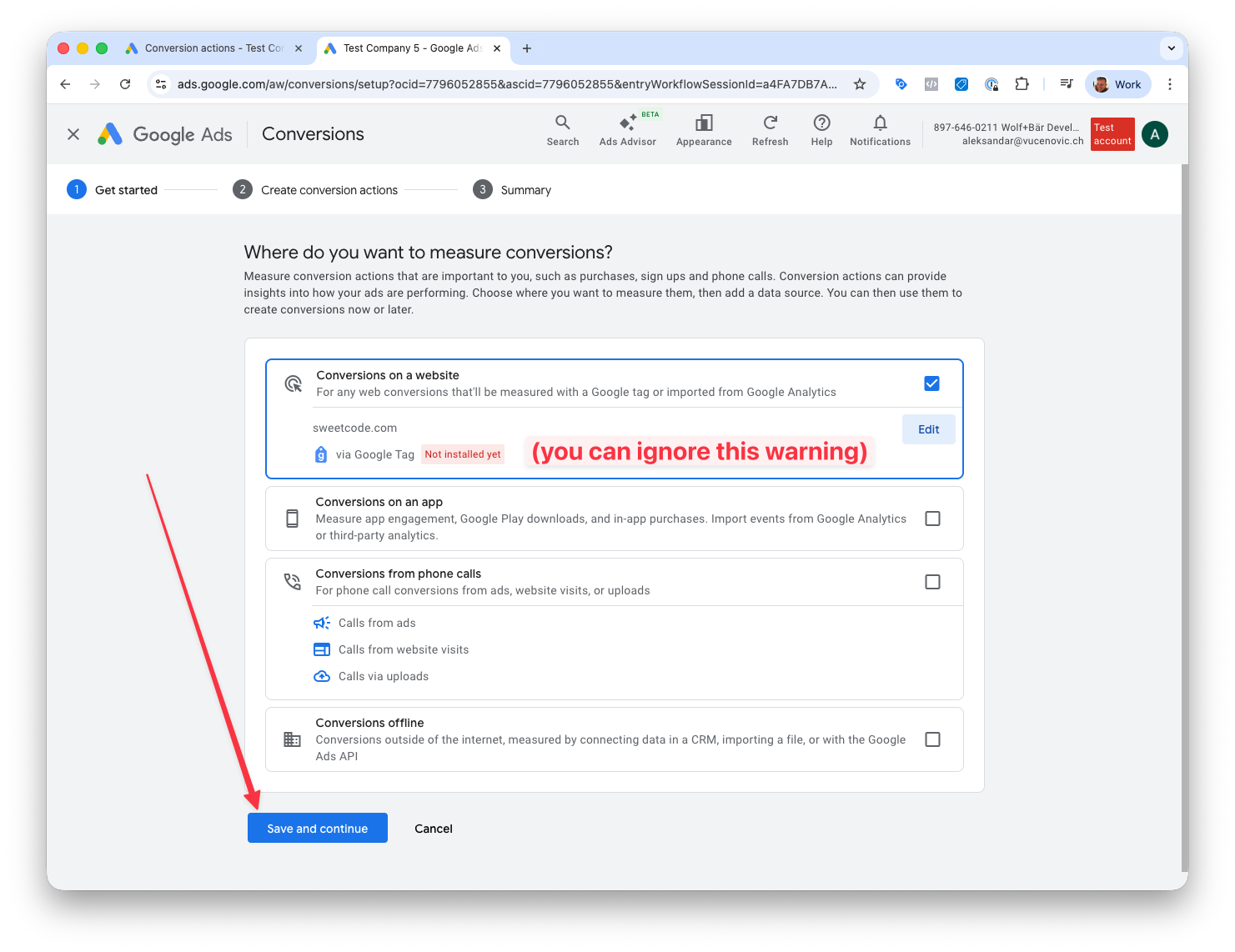1235x952 pixels.
Task: Click Save and continue
Action: click(x=317, y=828)
